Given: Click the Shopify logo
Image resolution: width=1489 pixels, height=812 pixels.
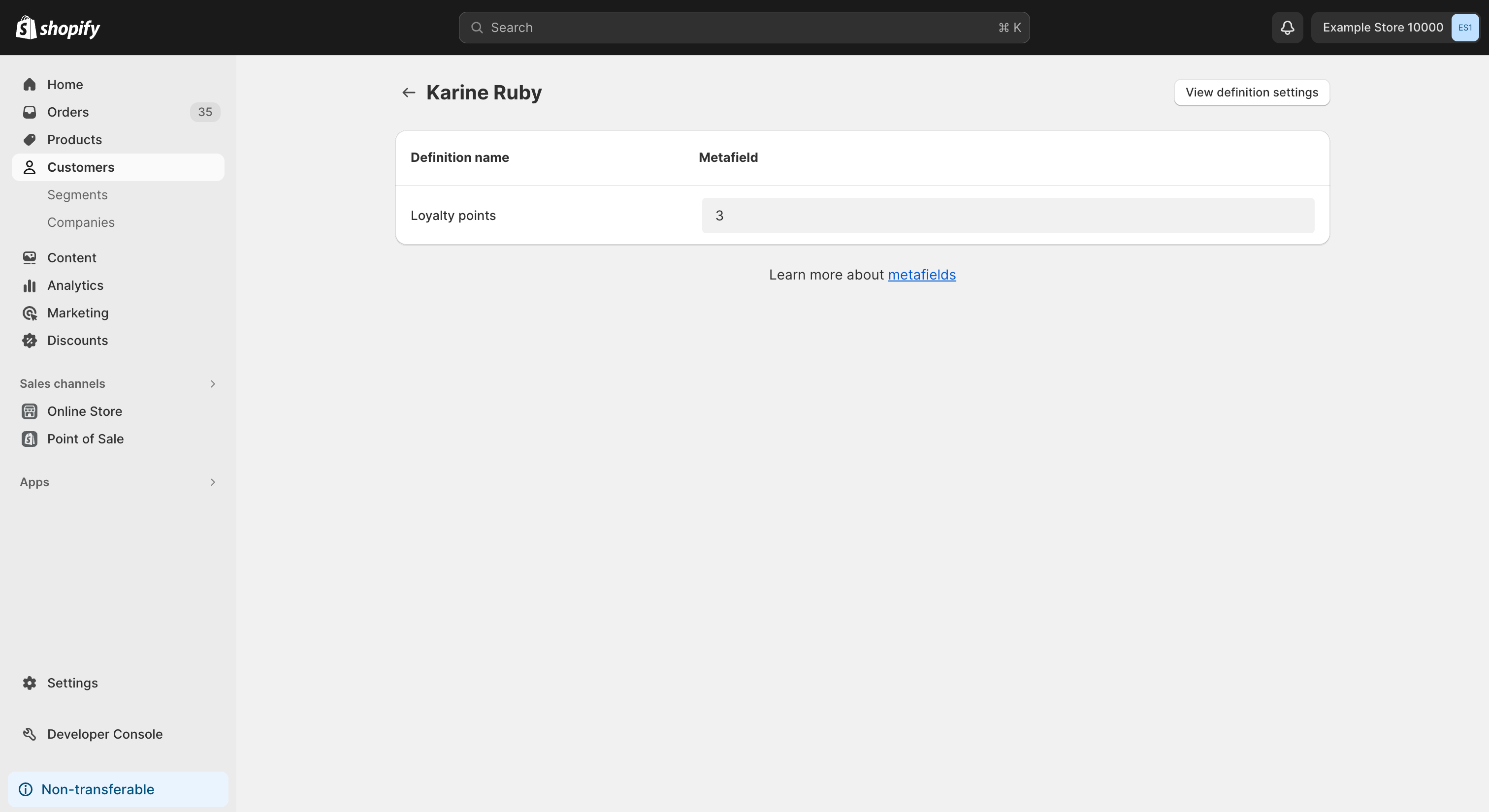Looking at the screenshot, I should [x=57, y=27].
